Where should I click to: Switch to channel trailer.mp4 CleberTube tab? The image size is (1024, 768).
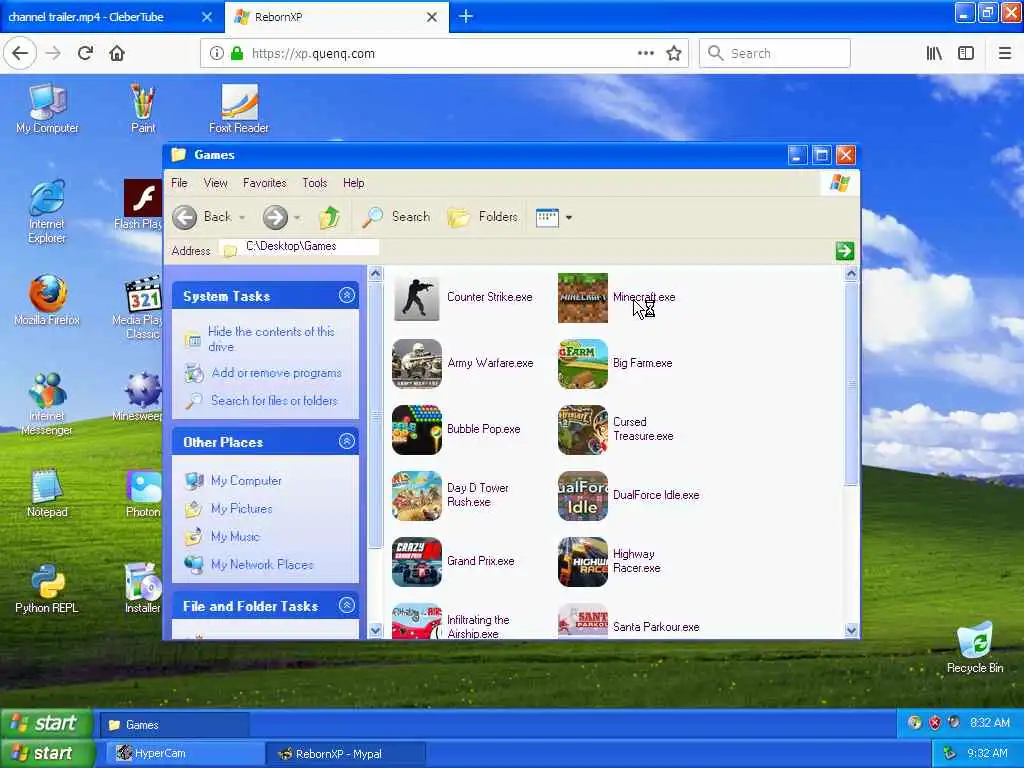(x=111, y=17)
